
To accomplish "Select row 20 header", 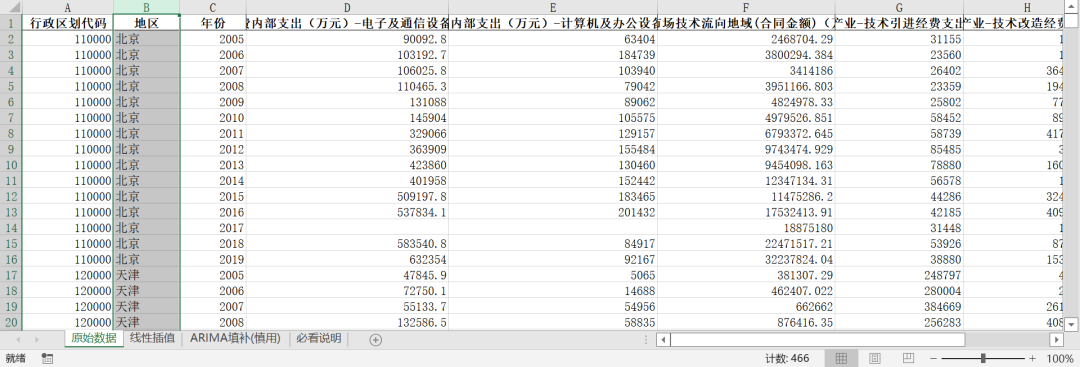I will (x=11, y=322).
